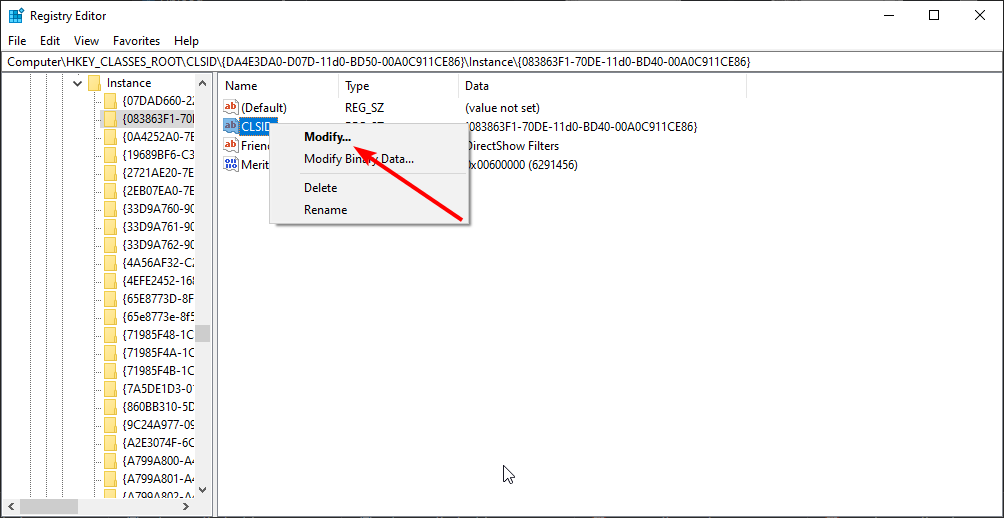Click the "(value not set)" data cell
Image resolution: width=1004 pixels, height=518 pixels.
[x=503, y=108]
